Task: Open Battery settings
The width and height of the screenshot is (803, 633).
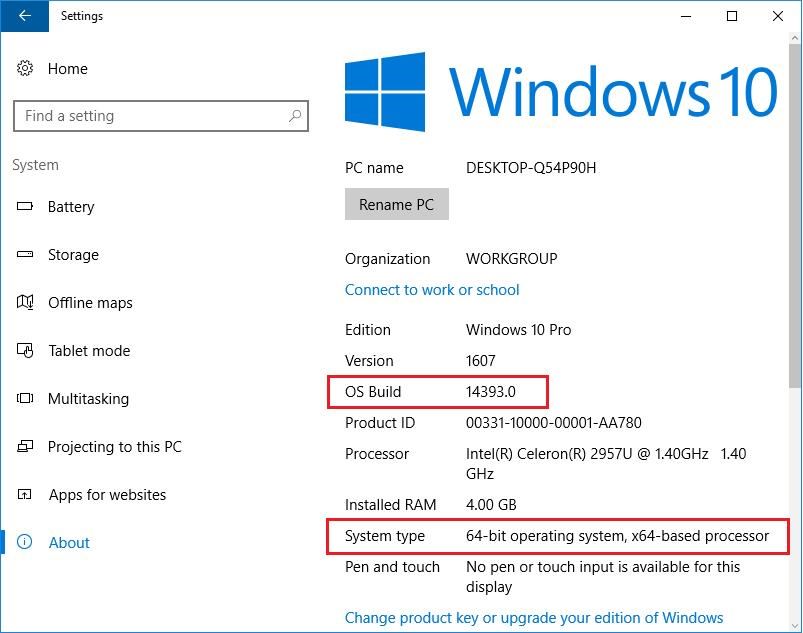Action: [x=71, y=207]
